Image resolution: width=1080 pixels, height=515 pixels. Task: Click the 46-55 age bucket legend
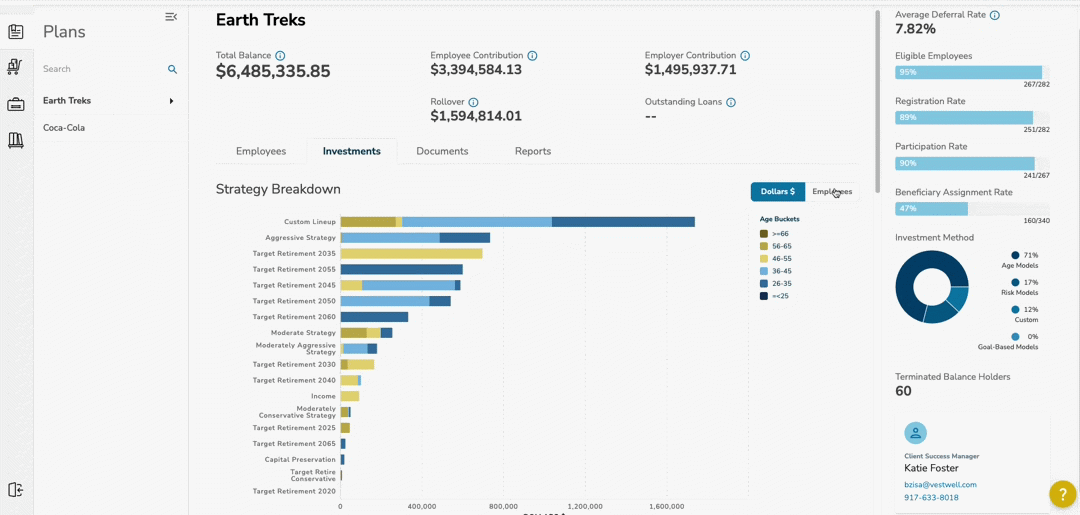(x=776, y=259)
